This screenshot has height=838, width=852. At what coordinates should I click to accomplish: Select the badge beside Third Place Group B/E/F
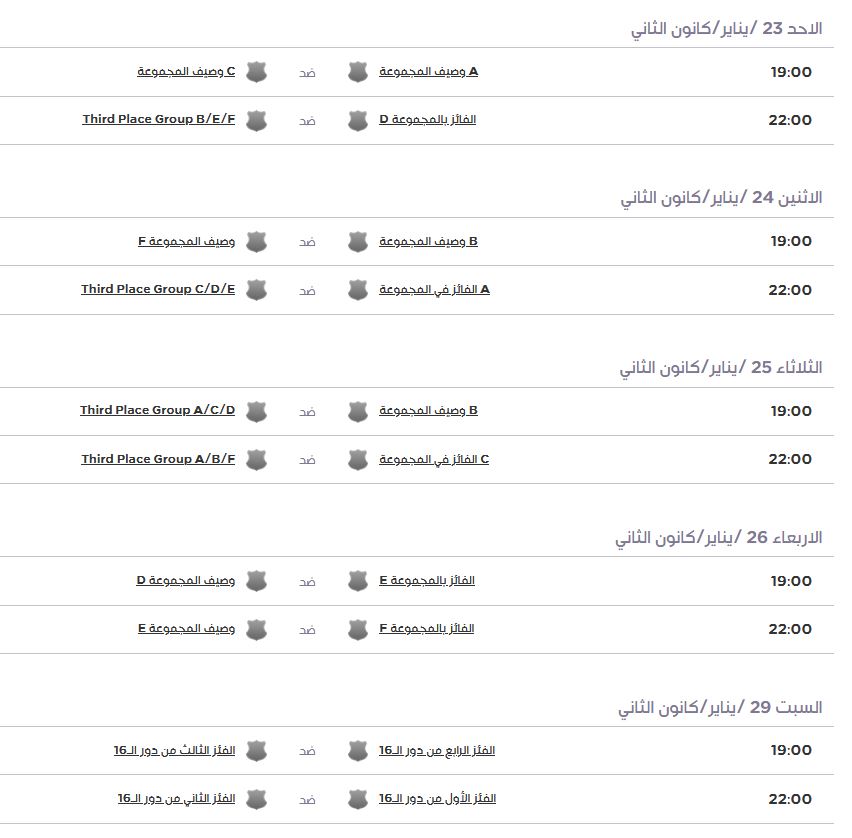[257, 120]
